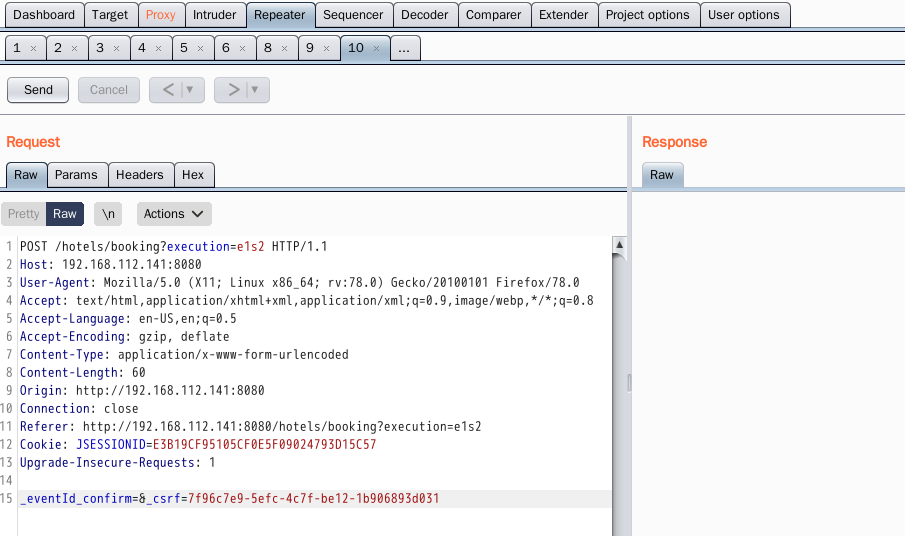Image resolution: width=905 pixels, height=536 pixels.
Task: Toggle the \n non-printable characters button
Action: (108, 214)
